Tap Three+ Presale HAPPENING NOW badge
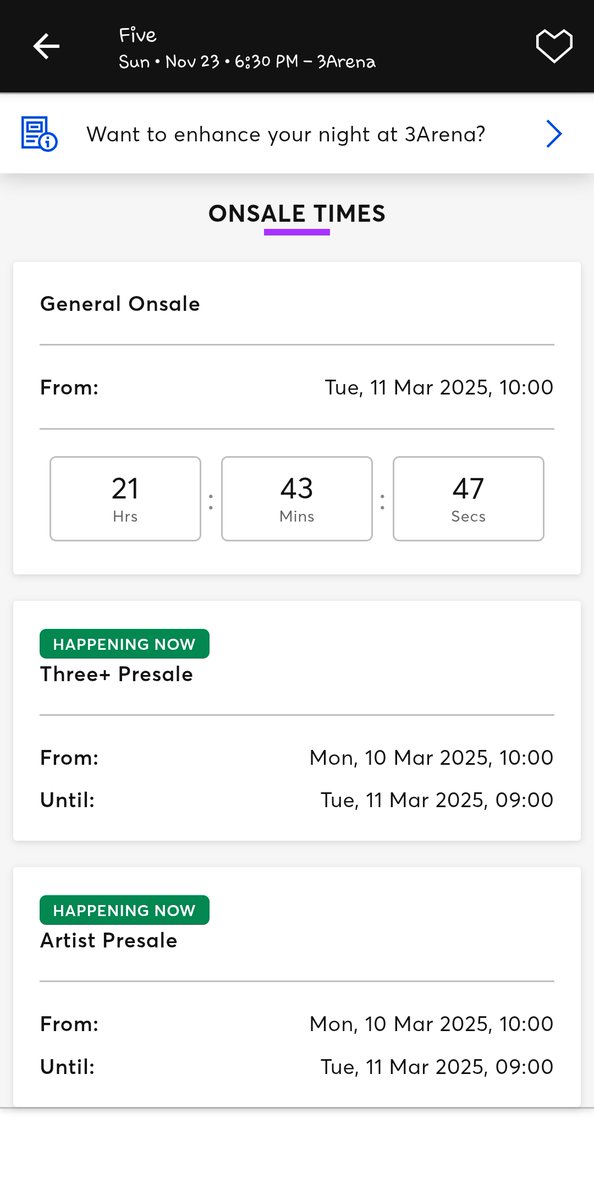This screenshot has width=594, height=1200. (x=125, y=644)
